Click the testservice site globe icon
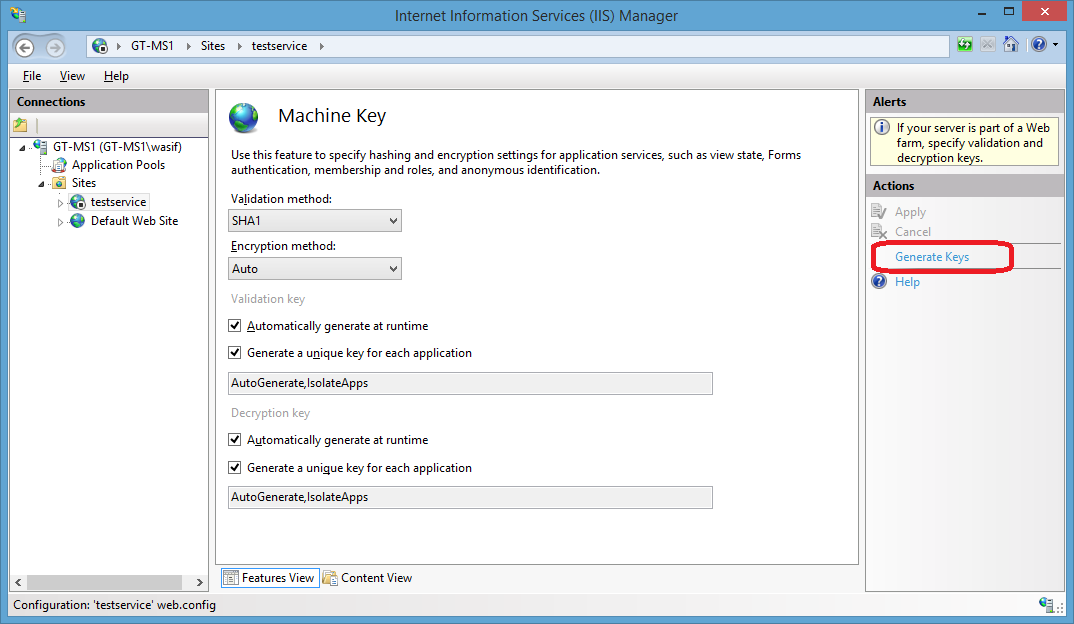 (x=78, y=202)
